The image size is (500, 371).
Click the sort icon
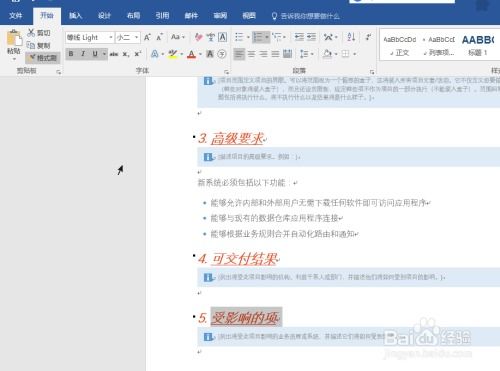click(351, 37)
